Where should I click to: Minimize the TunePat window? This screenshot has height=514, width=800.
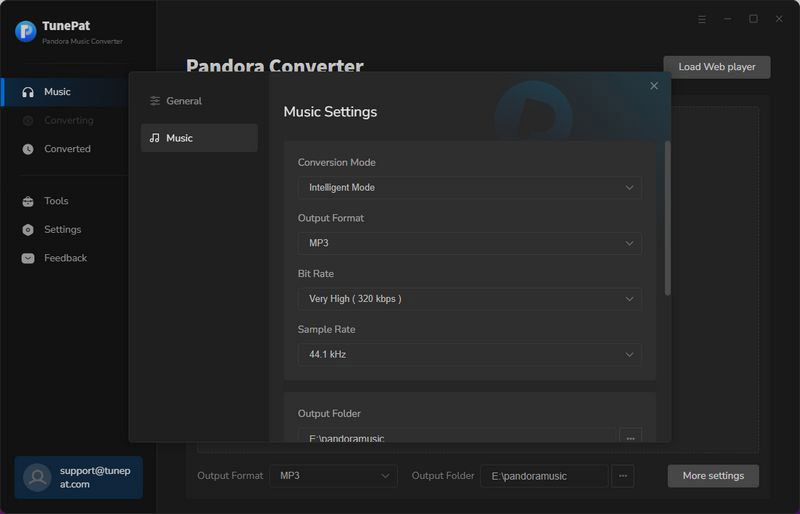click(x=728, y=19)
